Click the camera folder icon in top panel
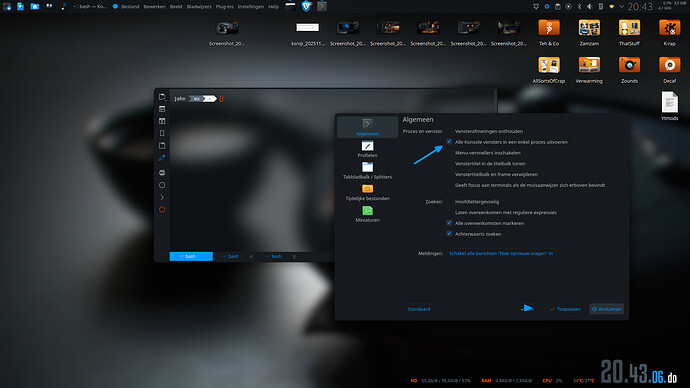Image resolution: width=690 pixels, height=388 pixels. pyautogui.click(x=35, y=6)
